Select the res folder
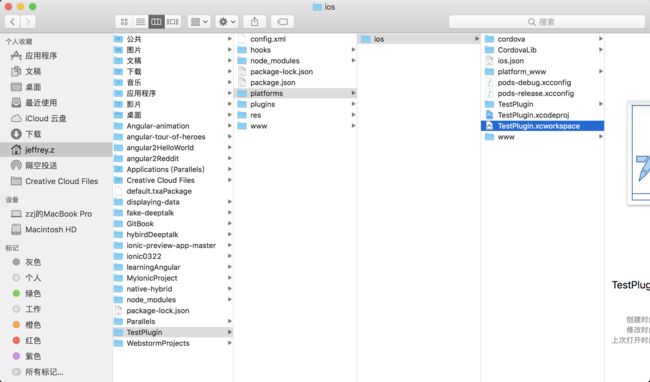This screenshot has width=650, height=382. click(x=296, y=115)
